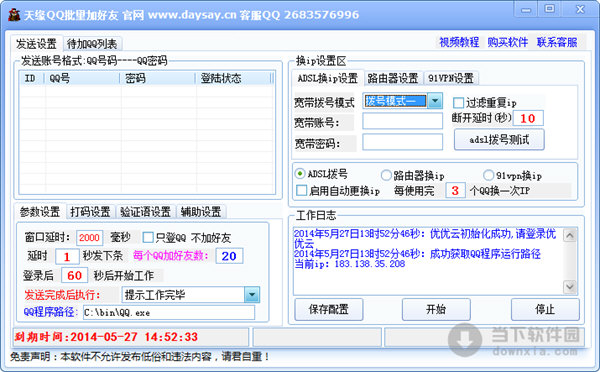Open 联系客服 link

pos(557,42)
